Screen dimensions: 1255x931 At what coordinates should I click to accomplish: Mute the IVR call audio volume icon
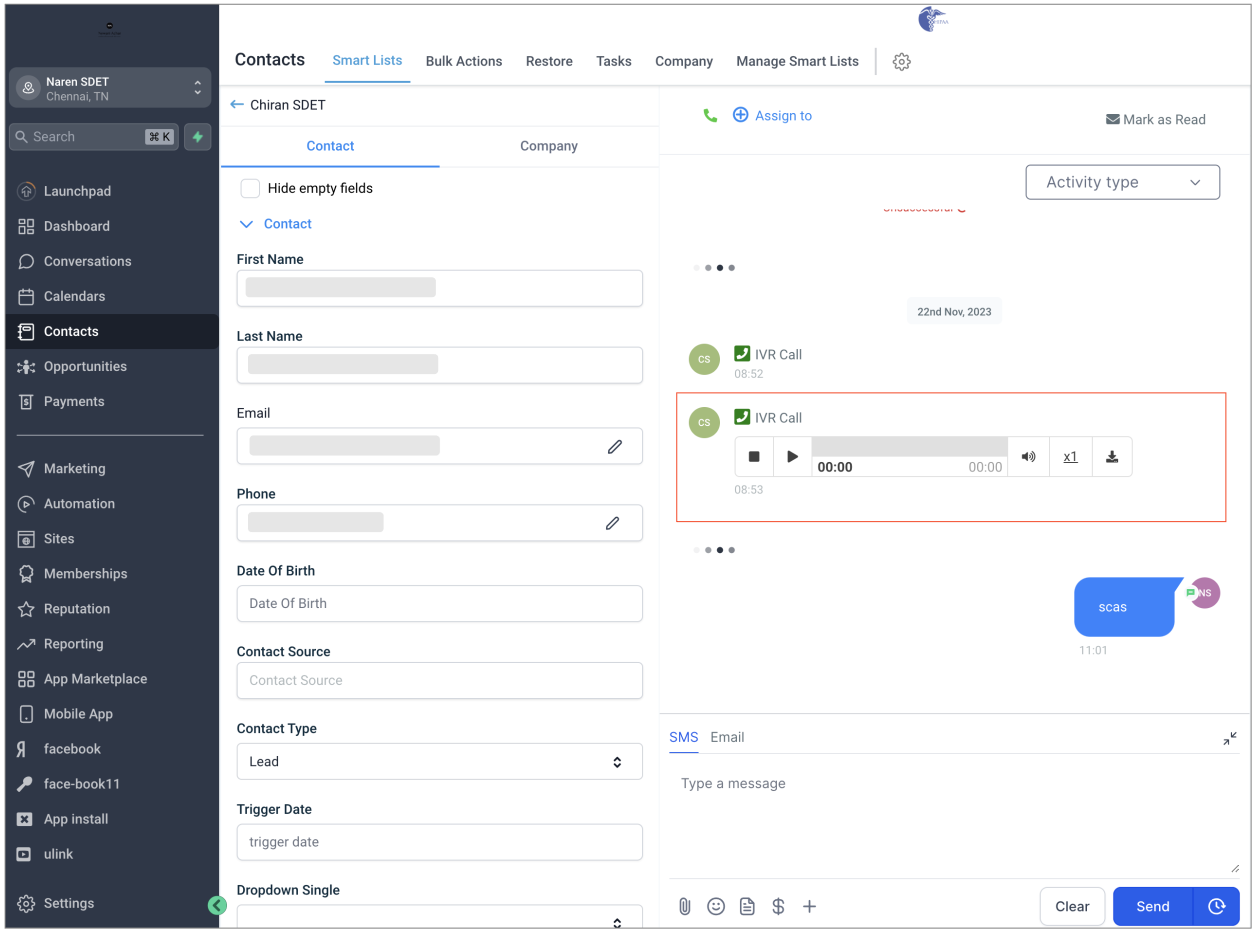coord(1028,457)
